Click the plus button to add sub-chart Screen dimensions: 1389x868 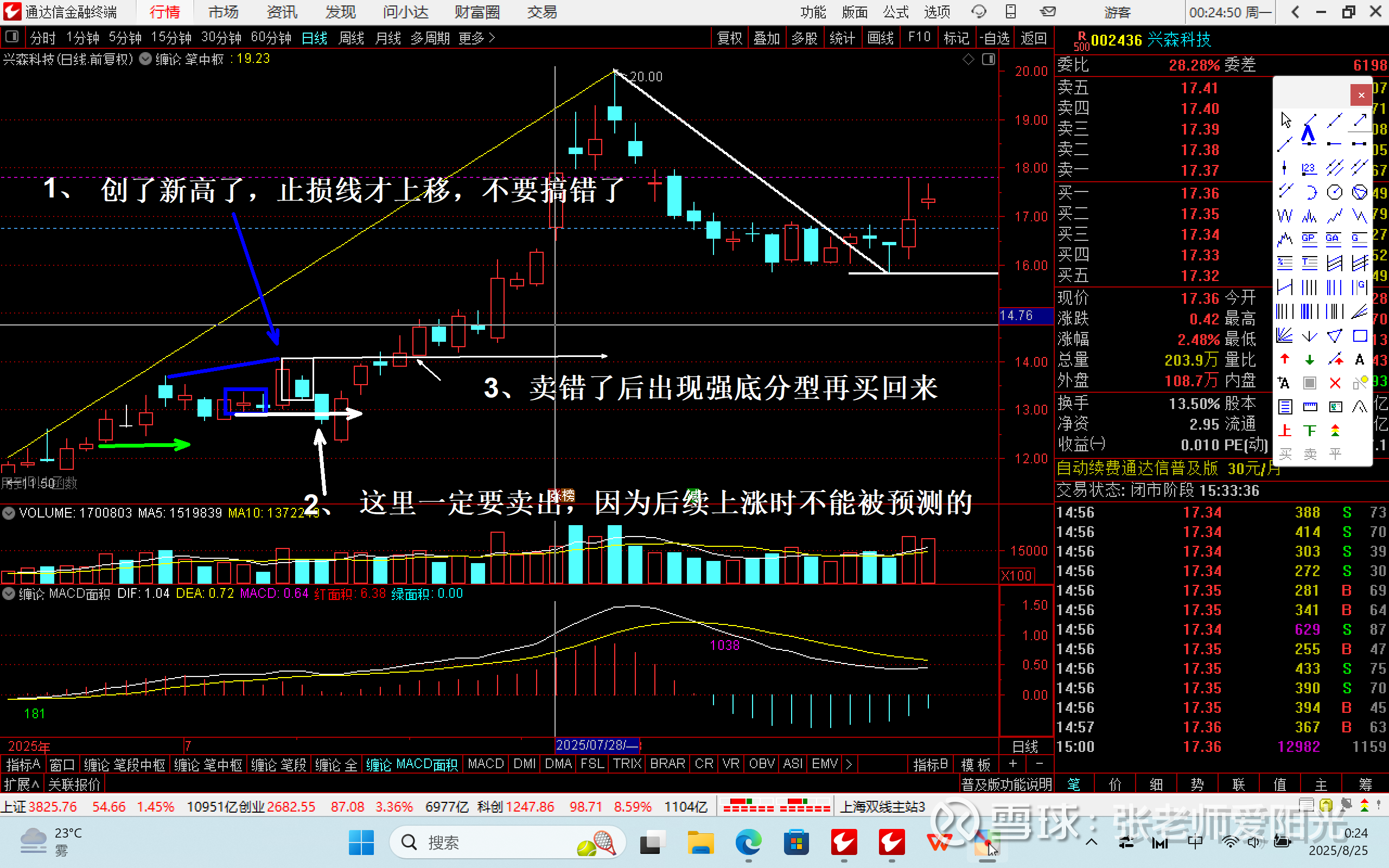pos(1012,764)
